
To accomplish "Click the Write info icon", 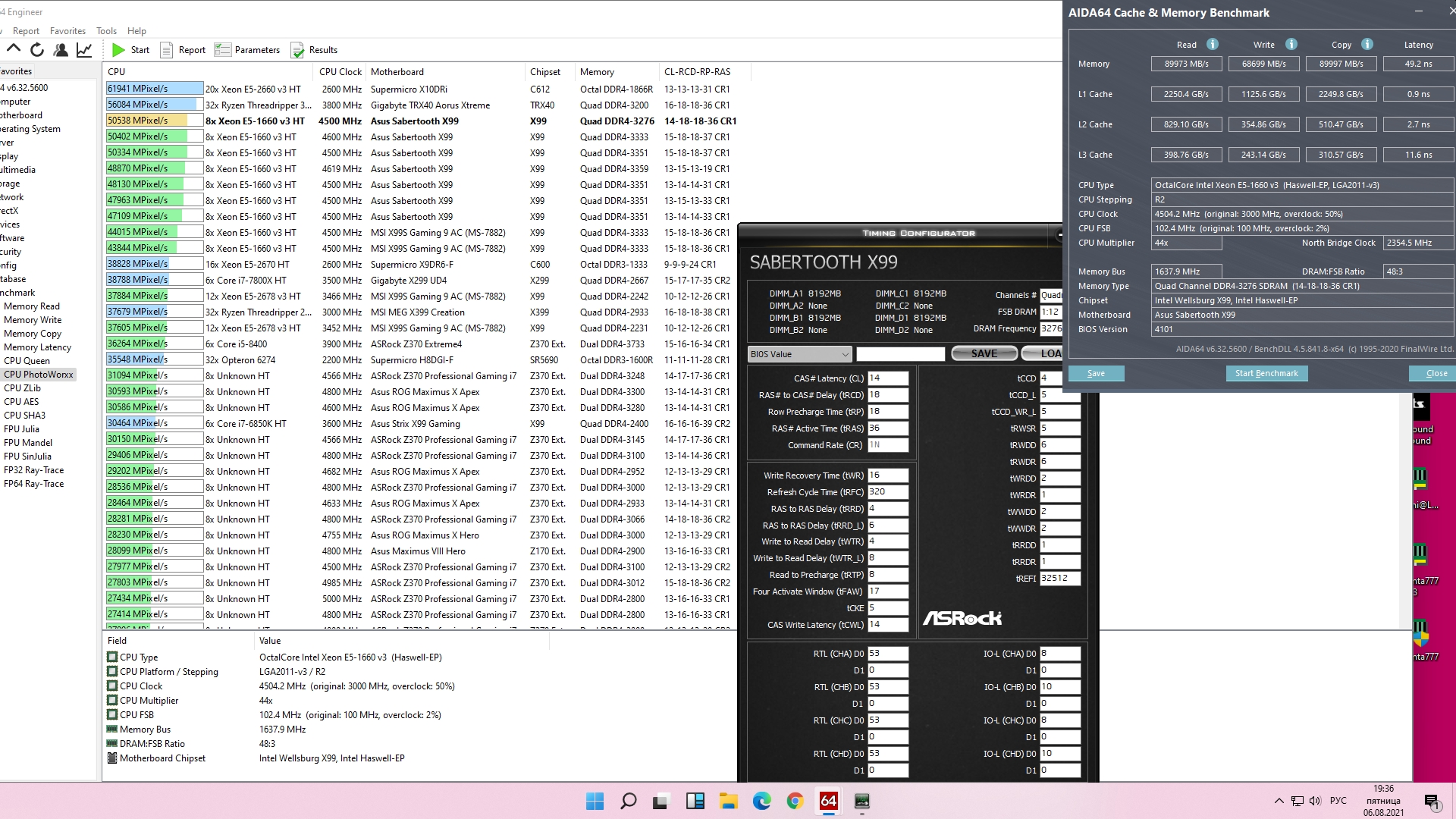I will click(1291, 44).
